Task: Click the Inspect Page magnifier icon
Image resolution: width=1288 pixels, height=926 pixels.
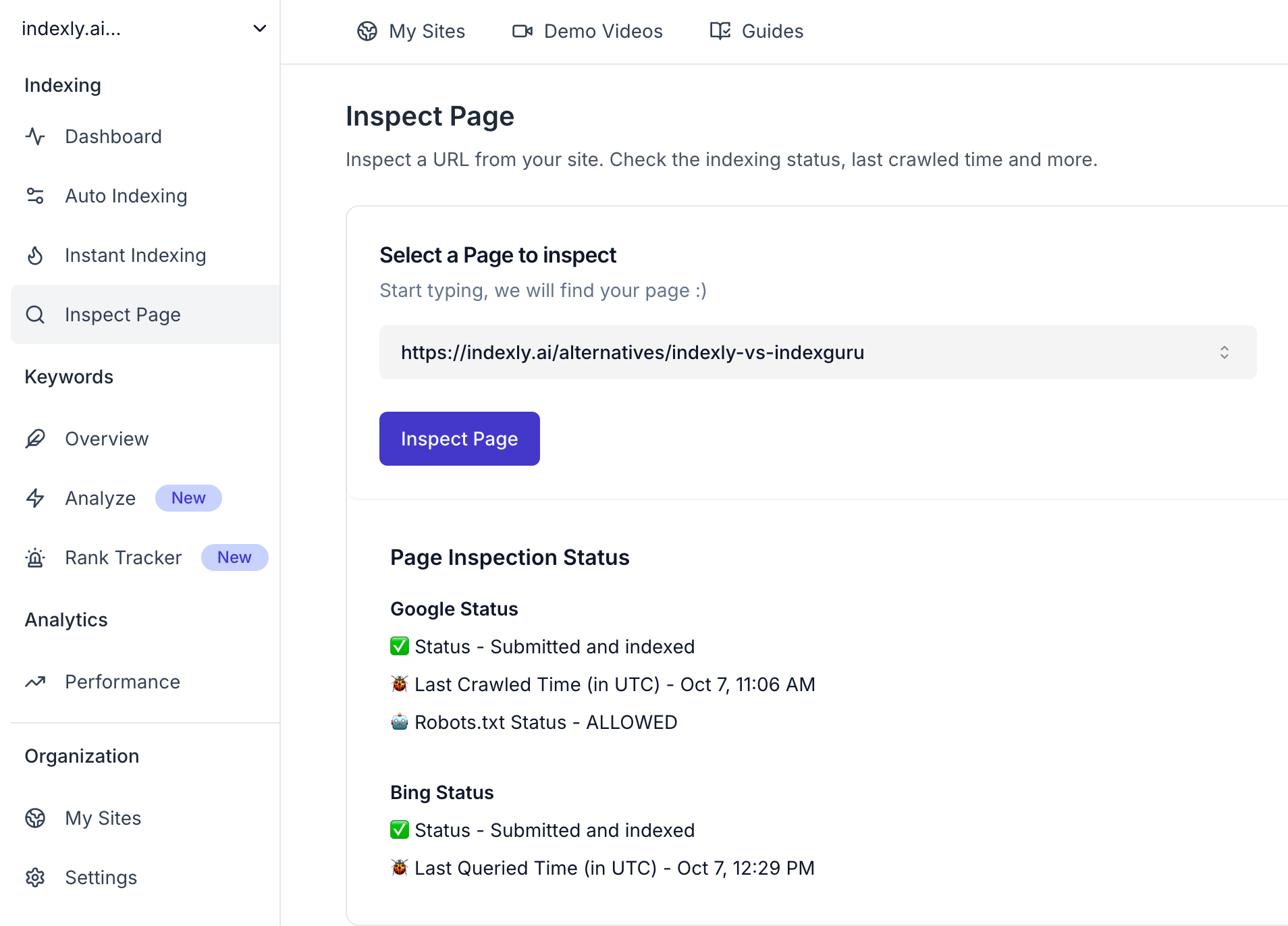Action: (35, 315)
